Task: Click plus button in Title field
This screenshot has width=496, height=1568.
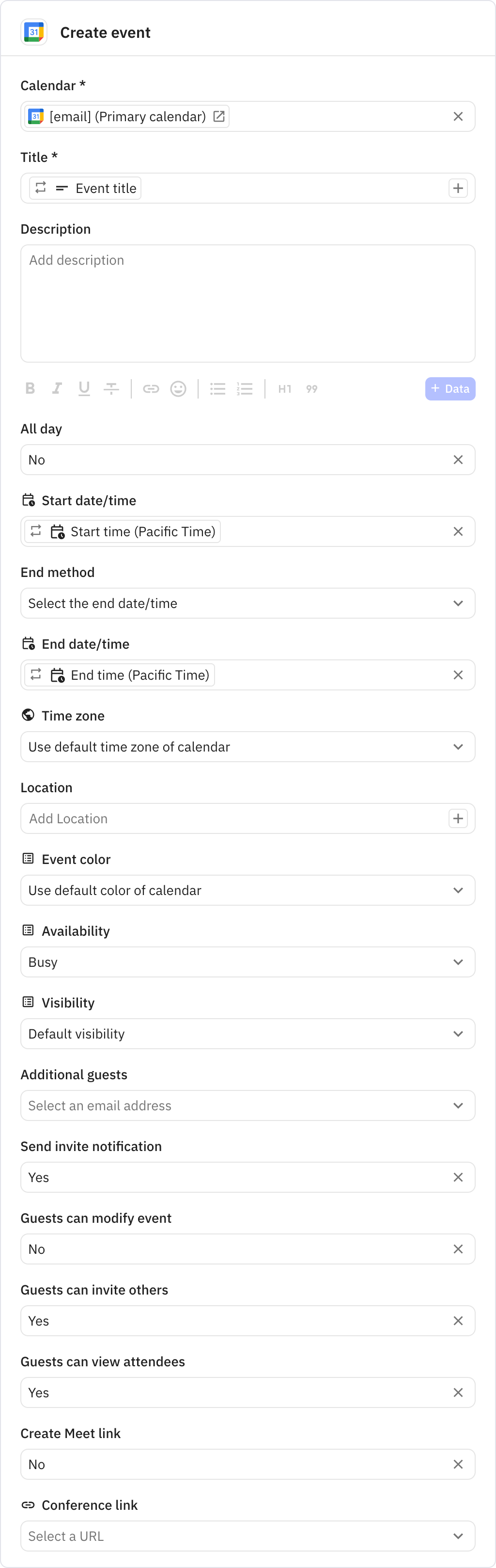Action: tap(458, 188)
